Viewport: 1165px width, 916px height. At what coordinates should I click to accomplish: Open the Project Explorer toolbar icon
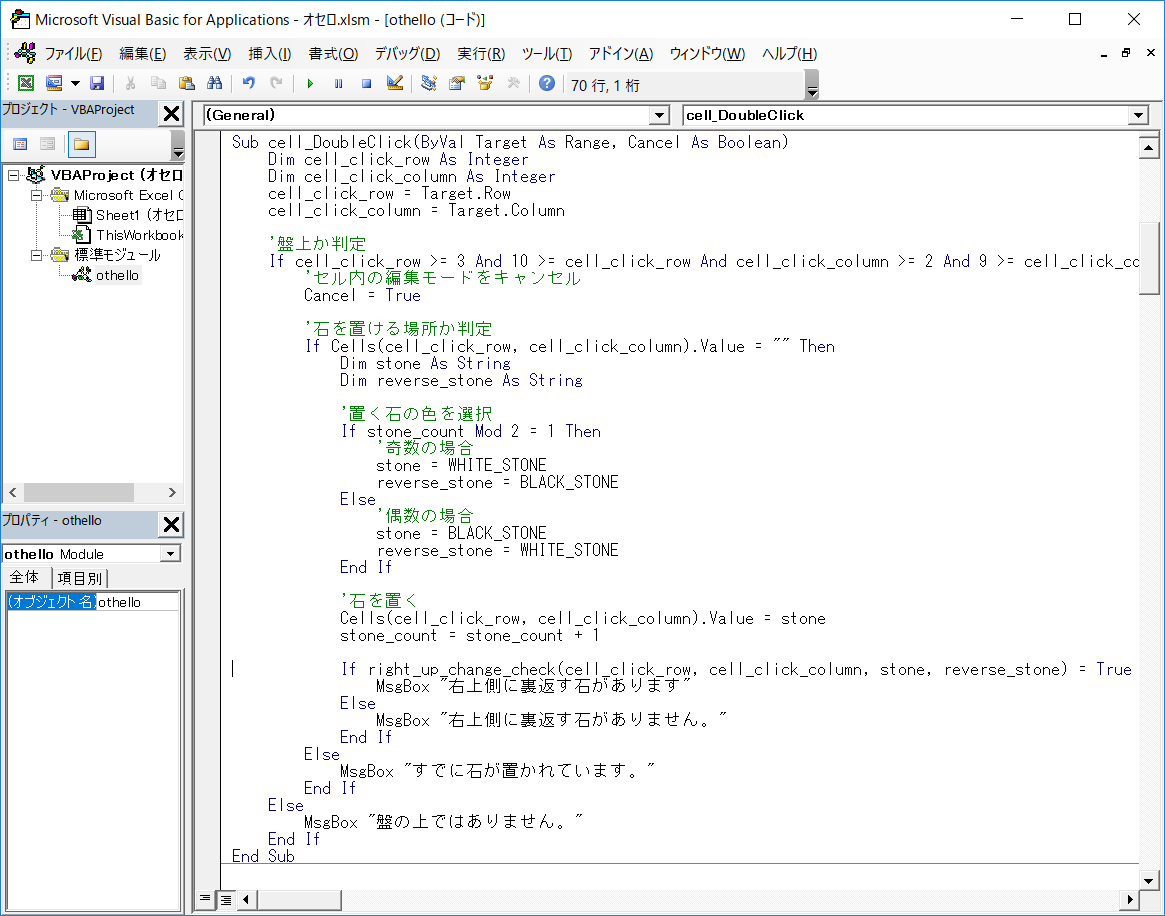429,84
